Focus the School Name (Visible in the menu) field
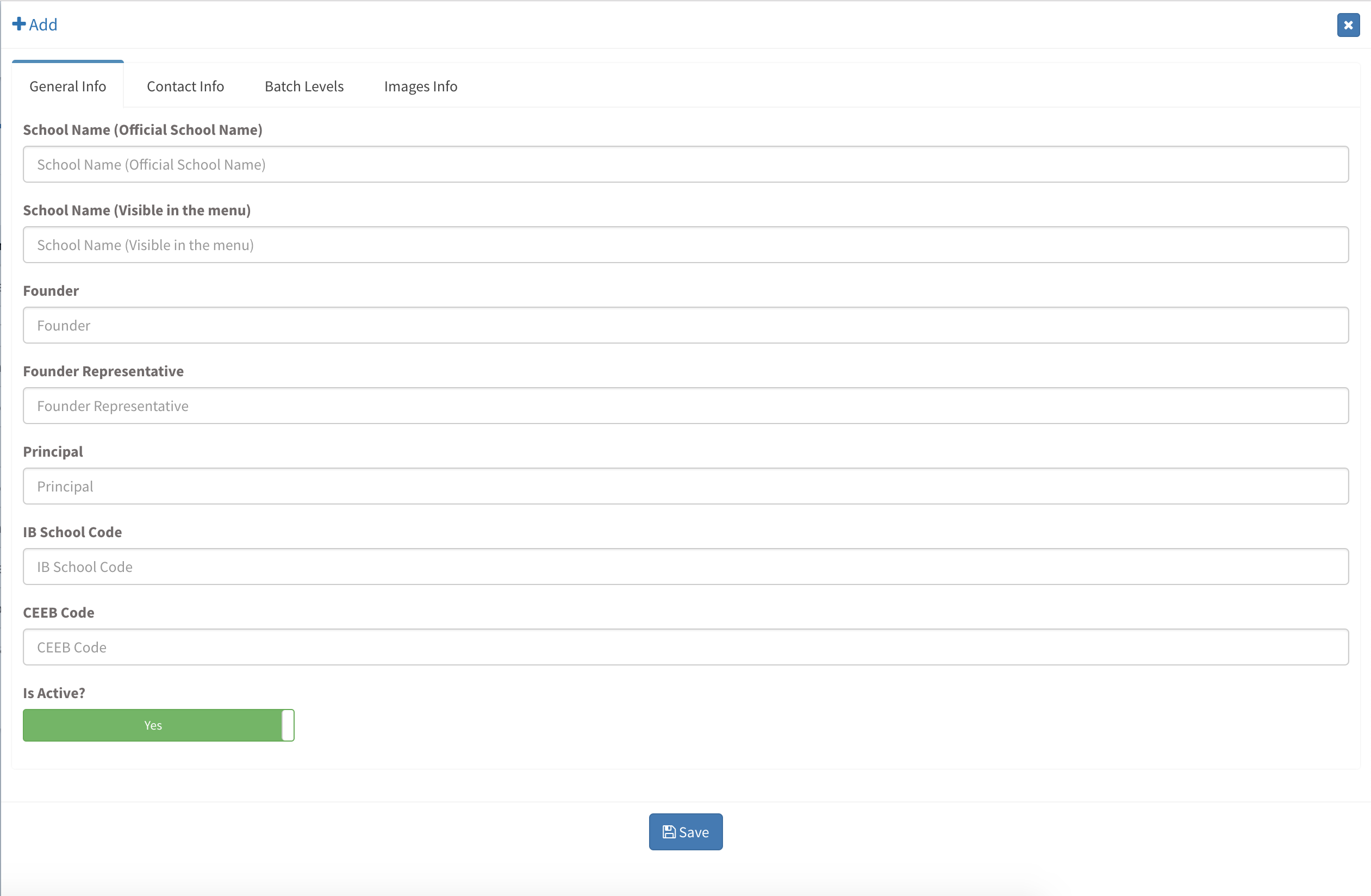This screenshot has height=896, width=1371. point(685,245)
